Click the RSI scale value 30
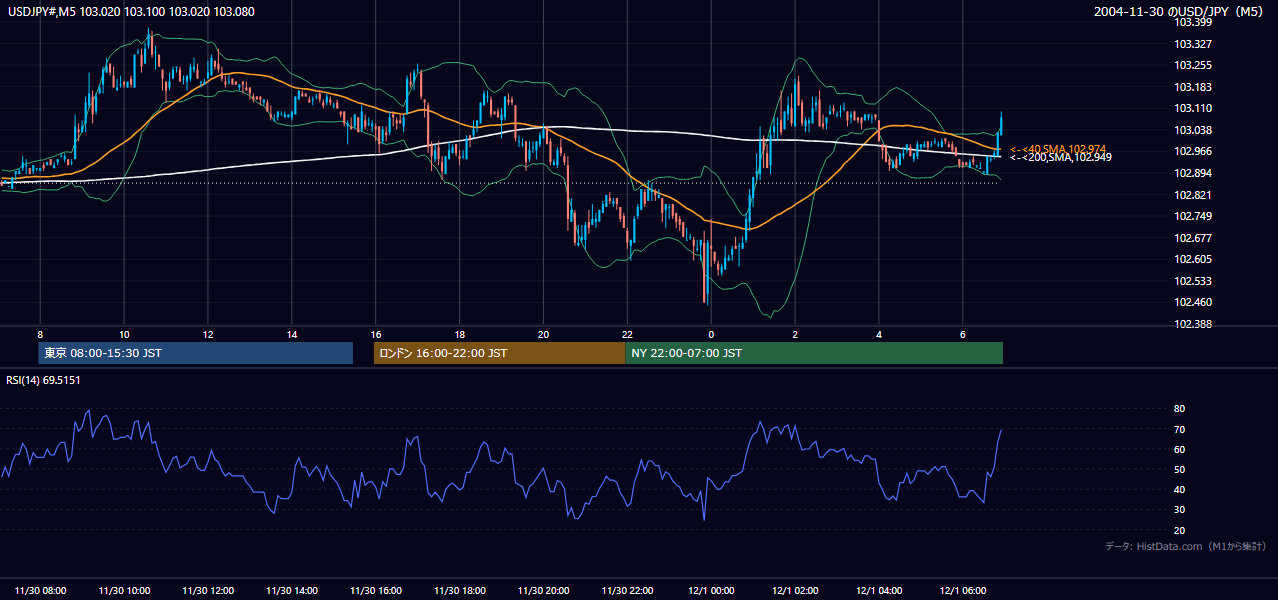This screenshot has width=1278, height=600. (x=1180, y=510)
